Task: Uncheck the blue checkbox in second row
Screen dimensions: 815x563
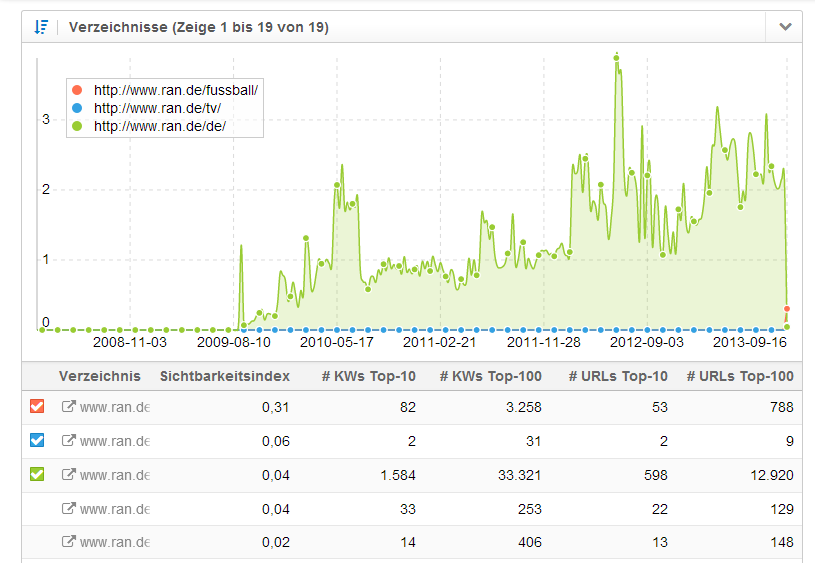Action: (37, 441)
